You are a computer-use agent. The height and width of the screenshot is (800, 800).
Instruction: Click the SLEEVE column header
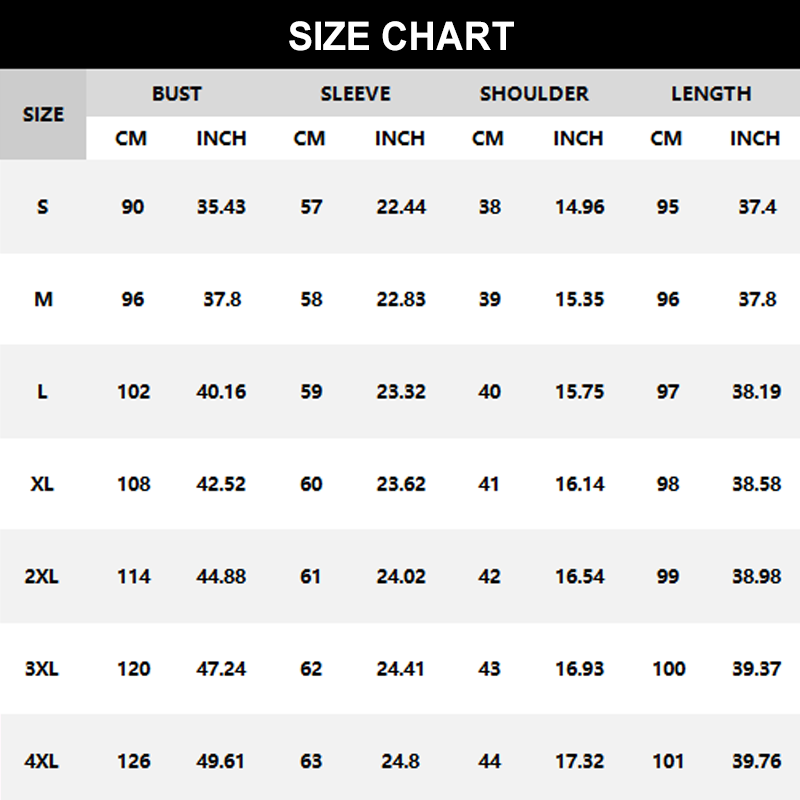click(x=355, y=94)
